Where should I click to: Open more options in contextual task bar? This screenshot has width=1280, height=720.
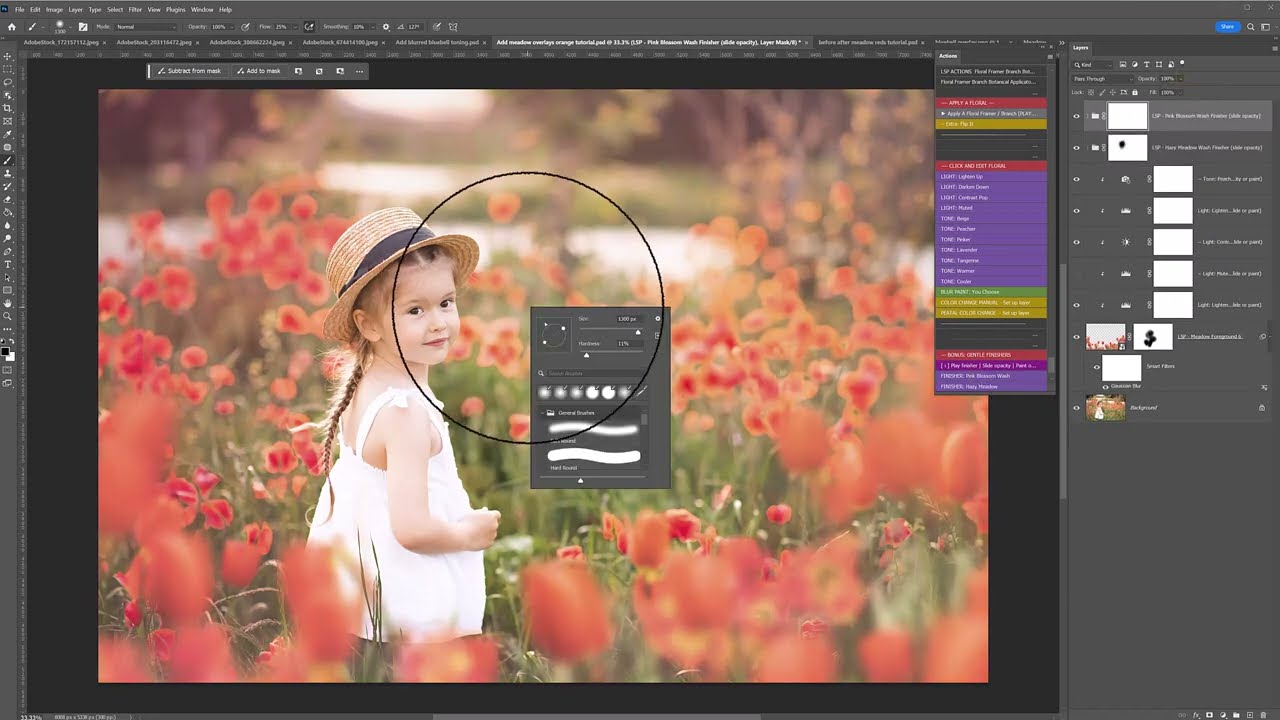360,71
